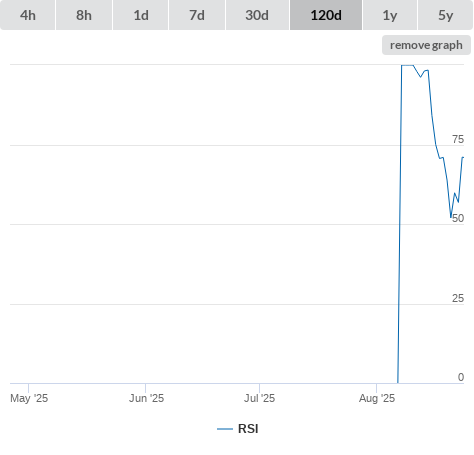The height and width of the screenshot is (455, 474).
Task: Click the 50 value axis label
Action: point(458,218)
